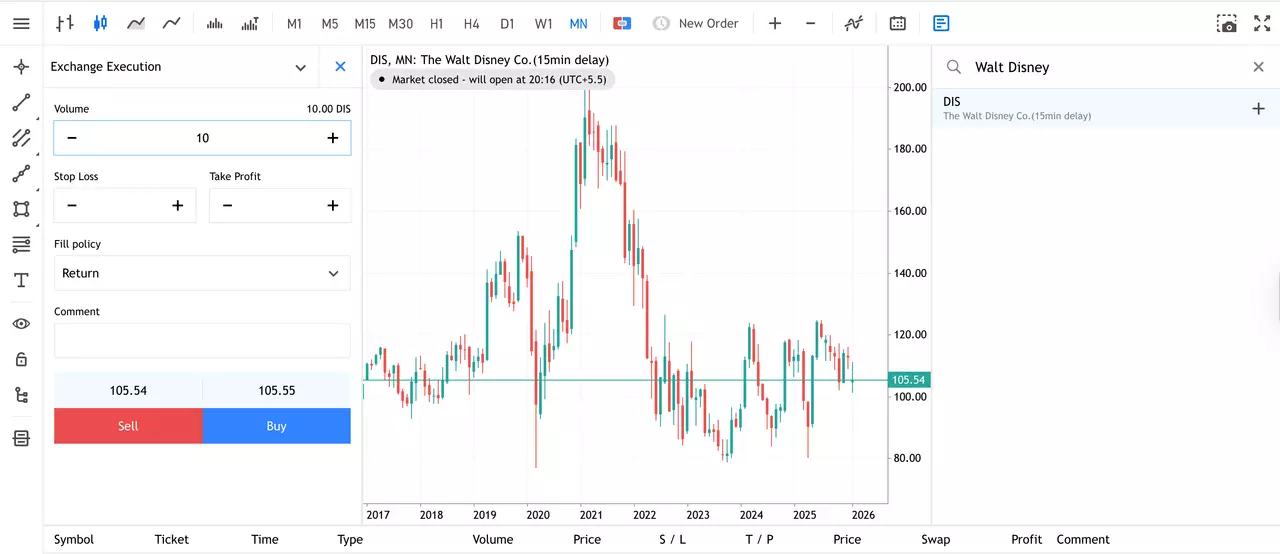The height and width of the screenshot is (554, 1280).
Task: Switch to line chart type
Action: click(172, 23)
